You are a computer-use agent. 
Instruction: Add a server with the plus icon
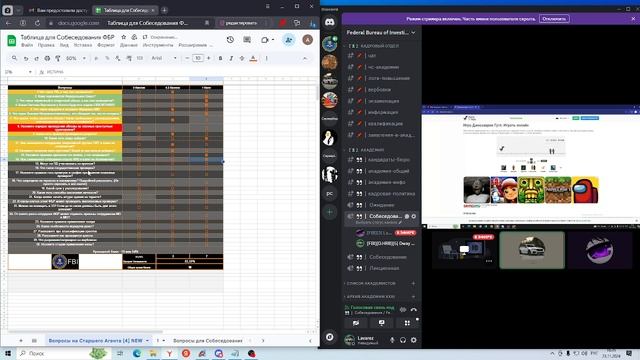[330, 212]
